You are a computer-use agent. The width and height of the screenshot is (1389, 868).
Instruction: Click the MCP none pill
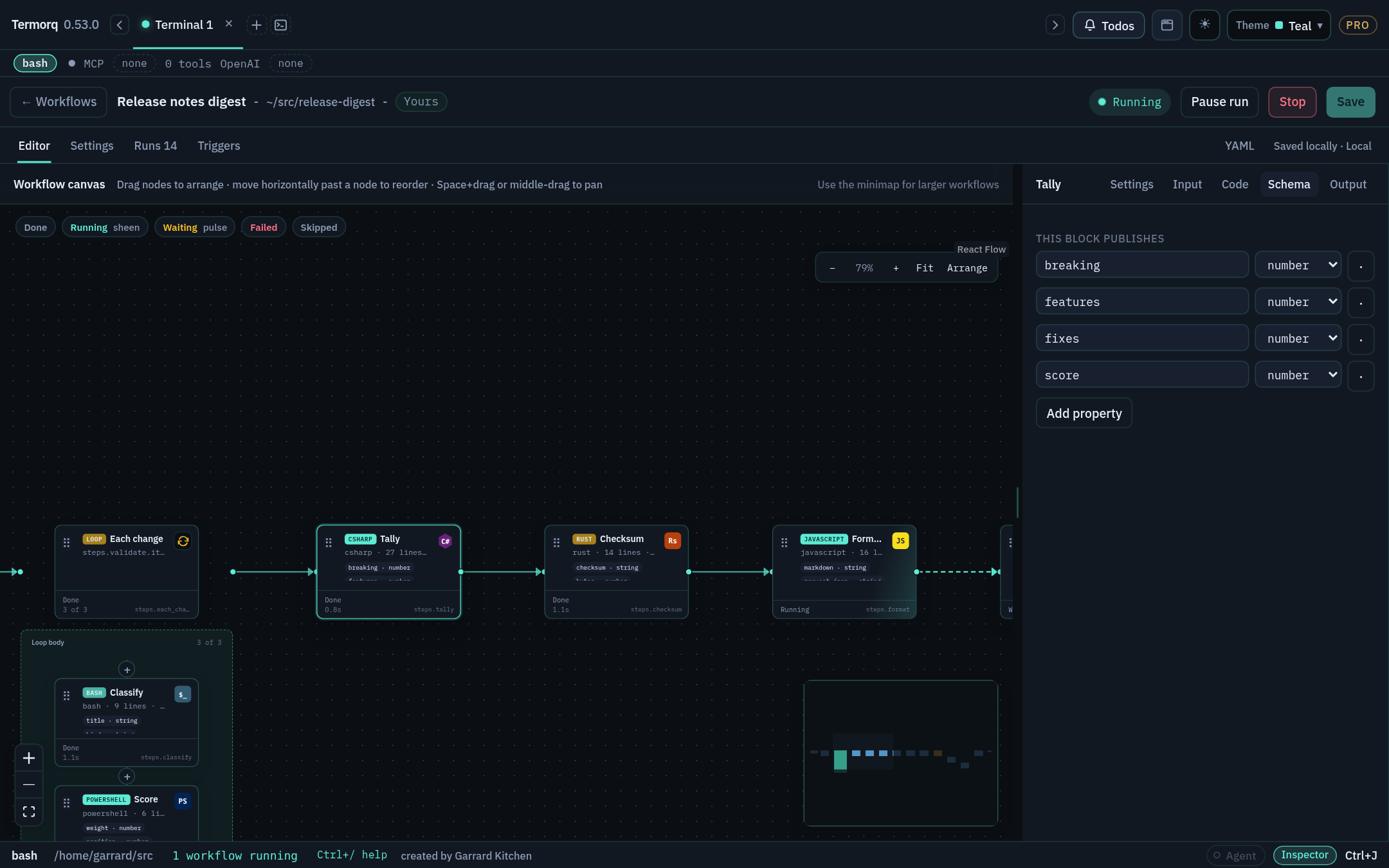[134, 63]
